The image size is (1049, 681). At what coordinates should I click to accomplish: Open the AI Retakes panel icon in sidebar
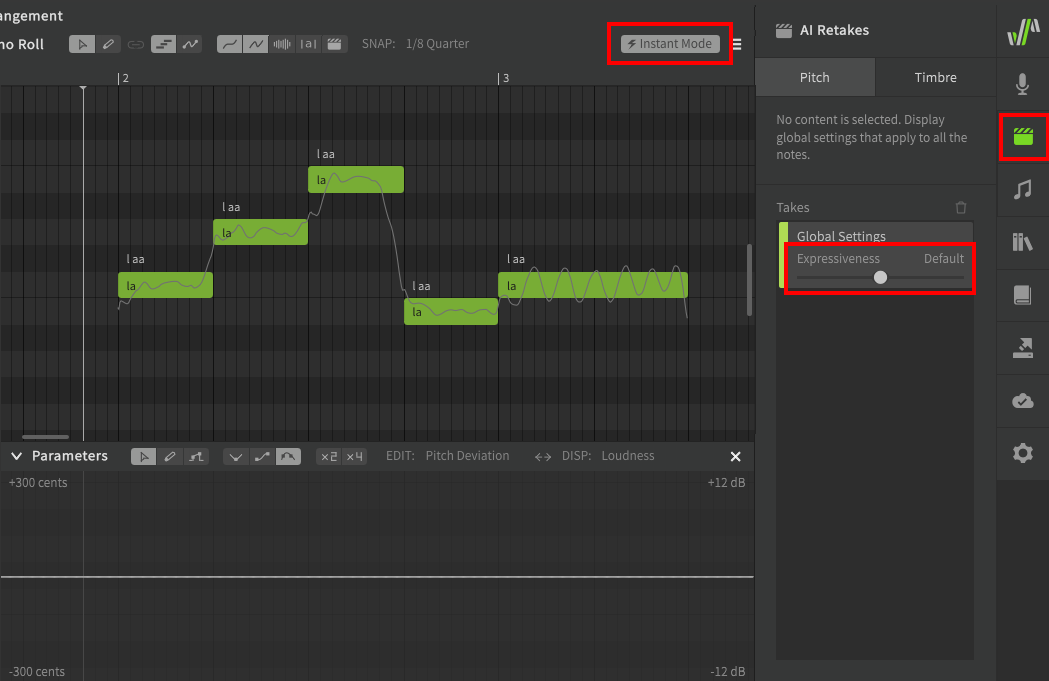(x=1022, y=137)
